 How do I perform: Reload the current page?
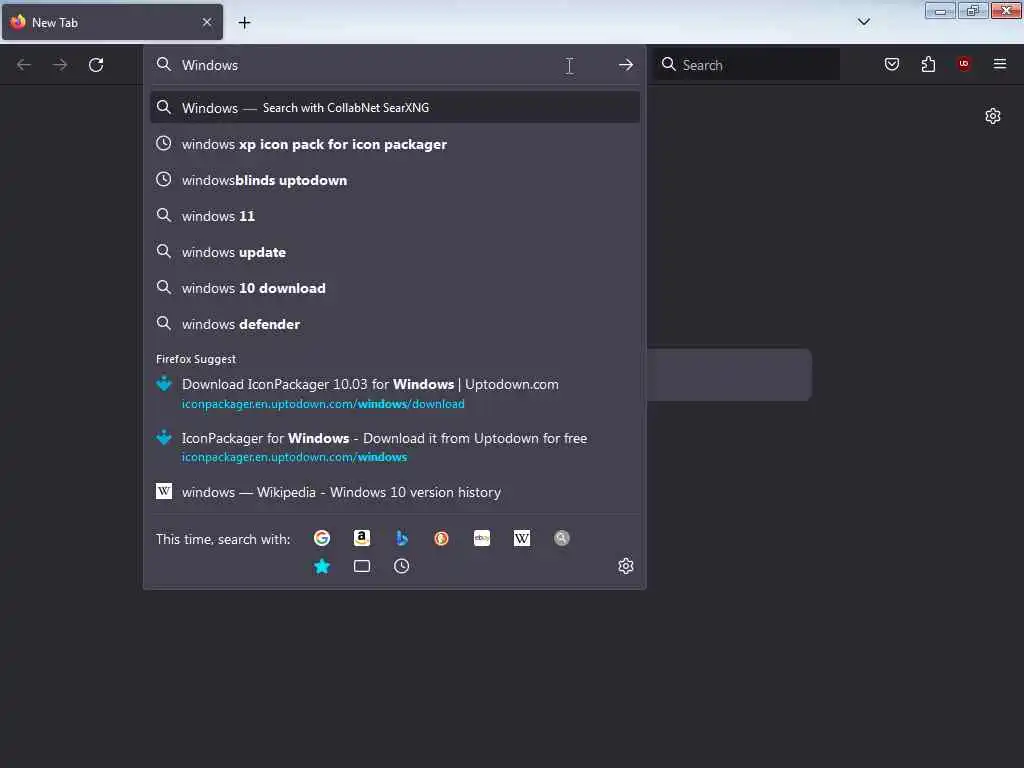(x=96, y=65)
